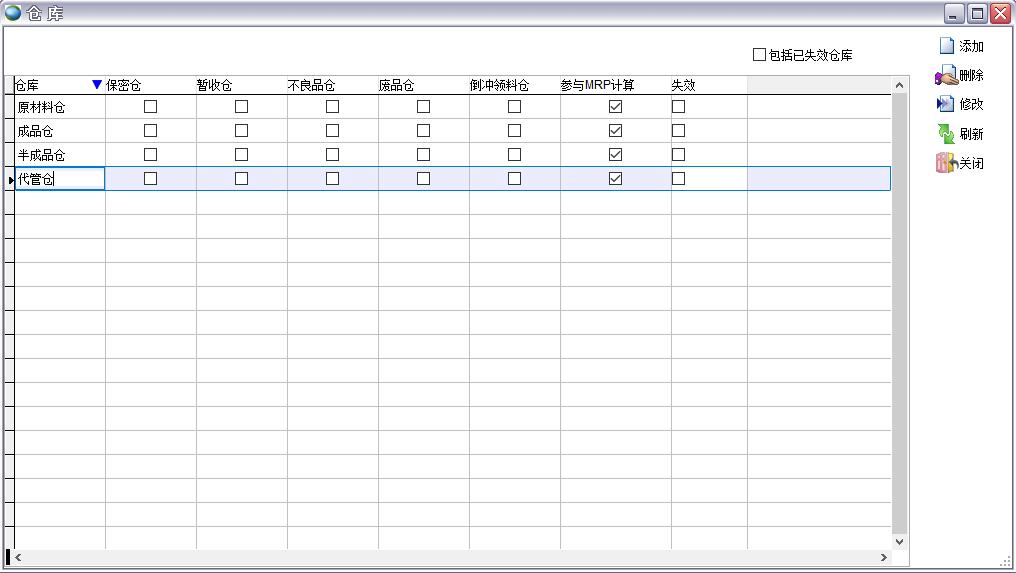This screenshot has height=573, width=1016.
Task: Check 保密仓 box for 成品仓 row
Action: (x=150, y=130)
